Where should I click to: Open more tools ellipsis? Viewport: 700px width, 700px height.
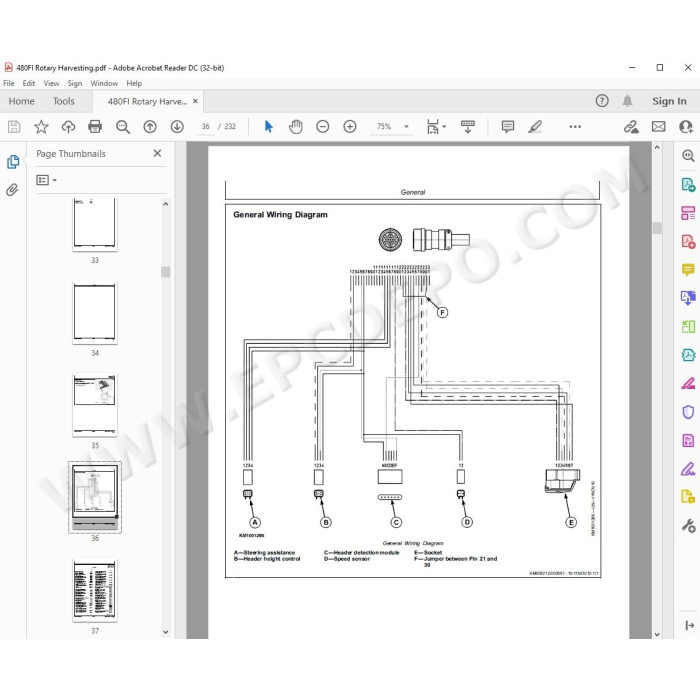(575, 127)
